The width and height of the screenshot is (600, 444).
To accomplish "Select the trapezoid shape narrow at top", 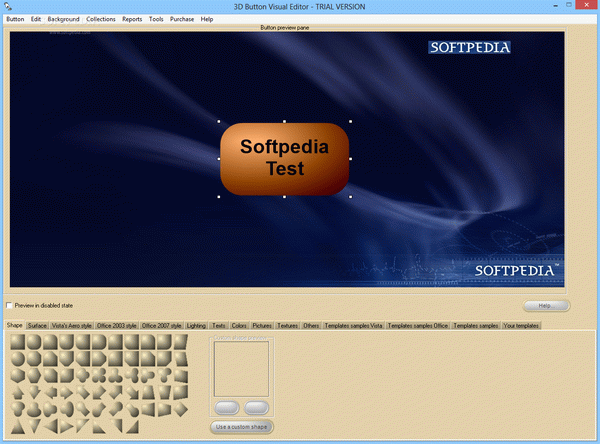I will point(148,392).
